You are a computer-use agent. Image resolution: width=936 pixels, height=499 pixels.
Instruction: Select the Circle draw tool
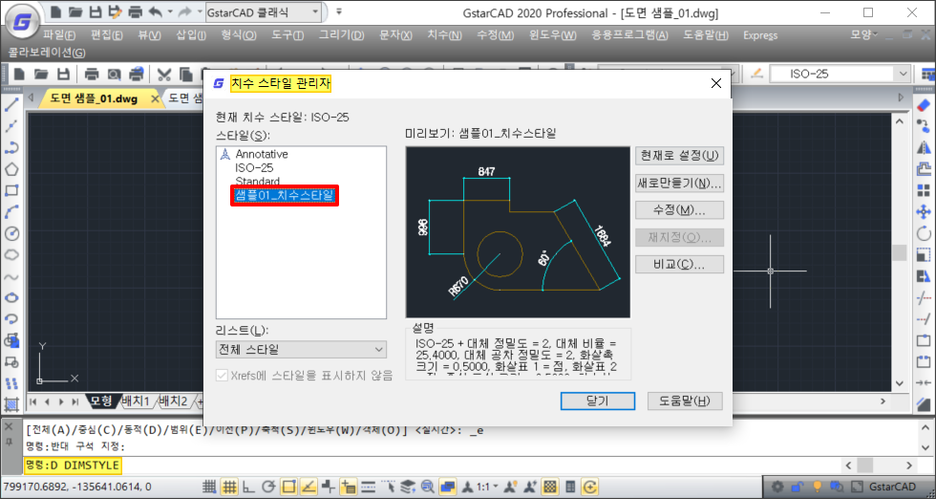(11, 233)
